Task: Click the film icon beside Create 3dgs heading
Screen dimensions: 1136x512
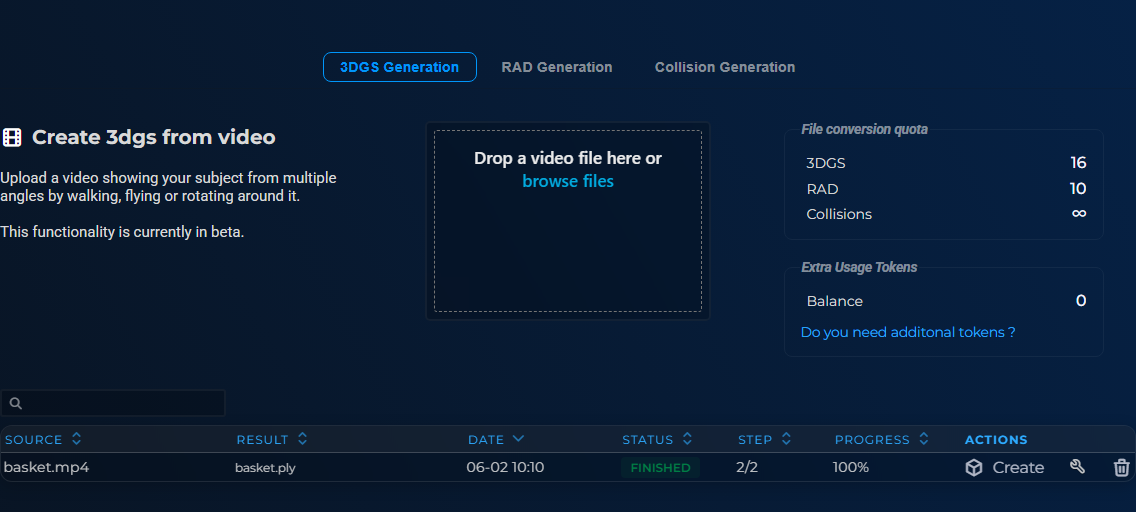Action: coord(12,138)
